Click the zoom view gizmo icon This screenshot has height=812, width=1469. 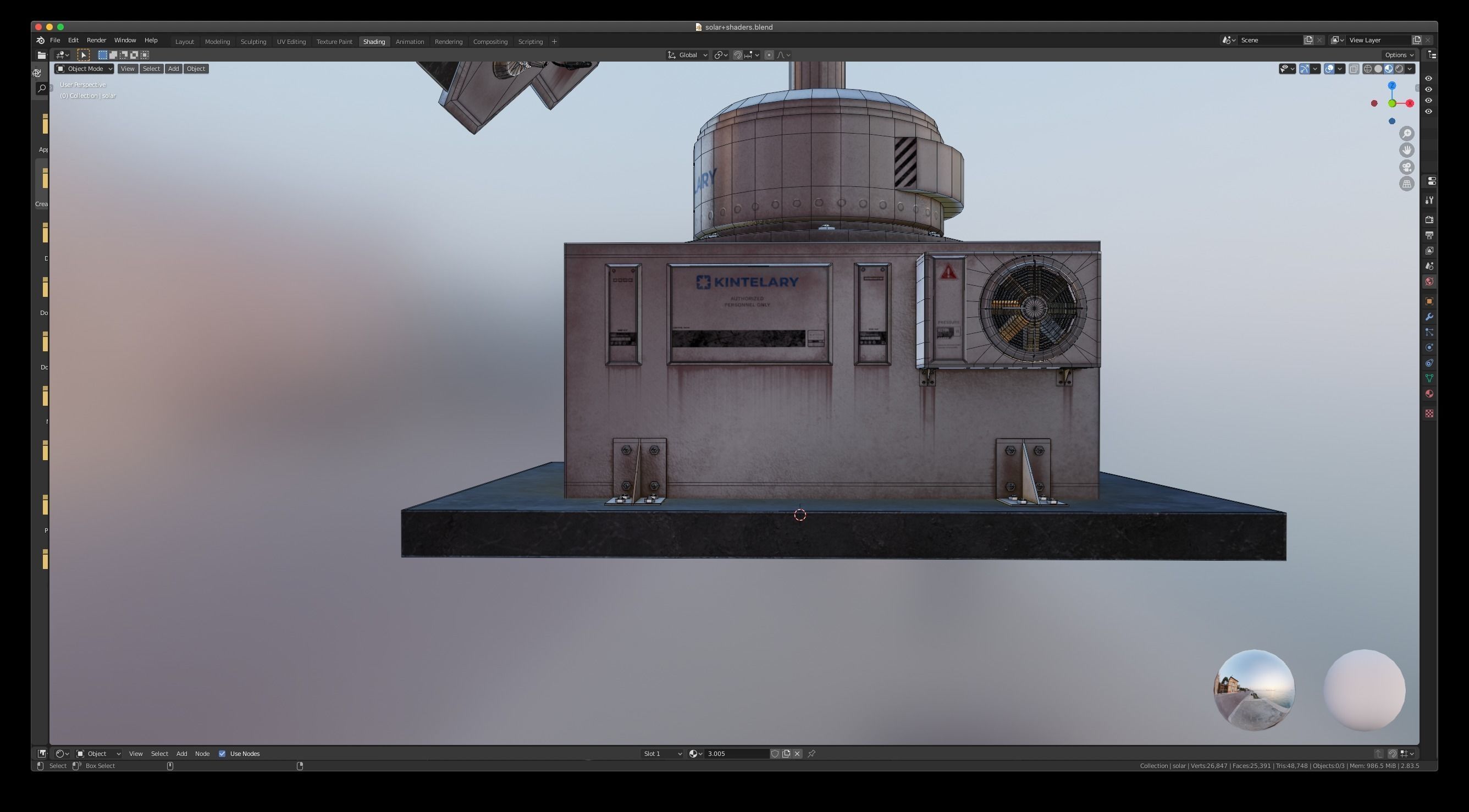1406,134
